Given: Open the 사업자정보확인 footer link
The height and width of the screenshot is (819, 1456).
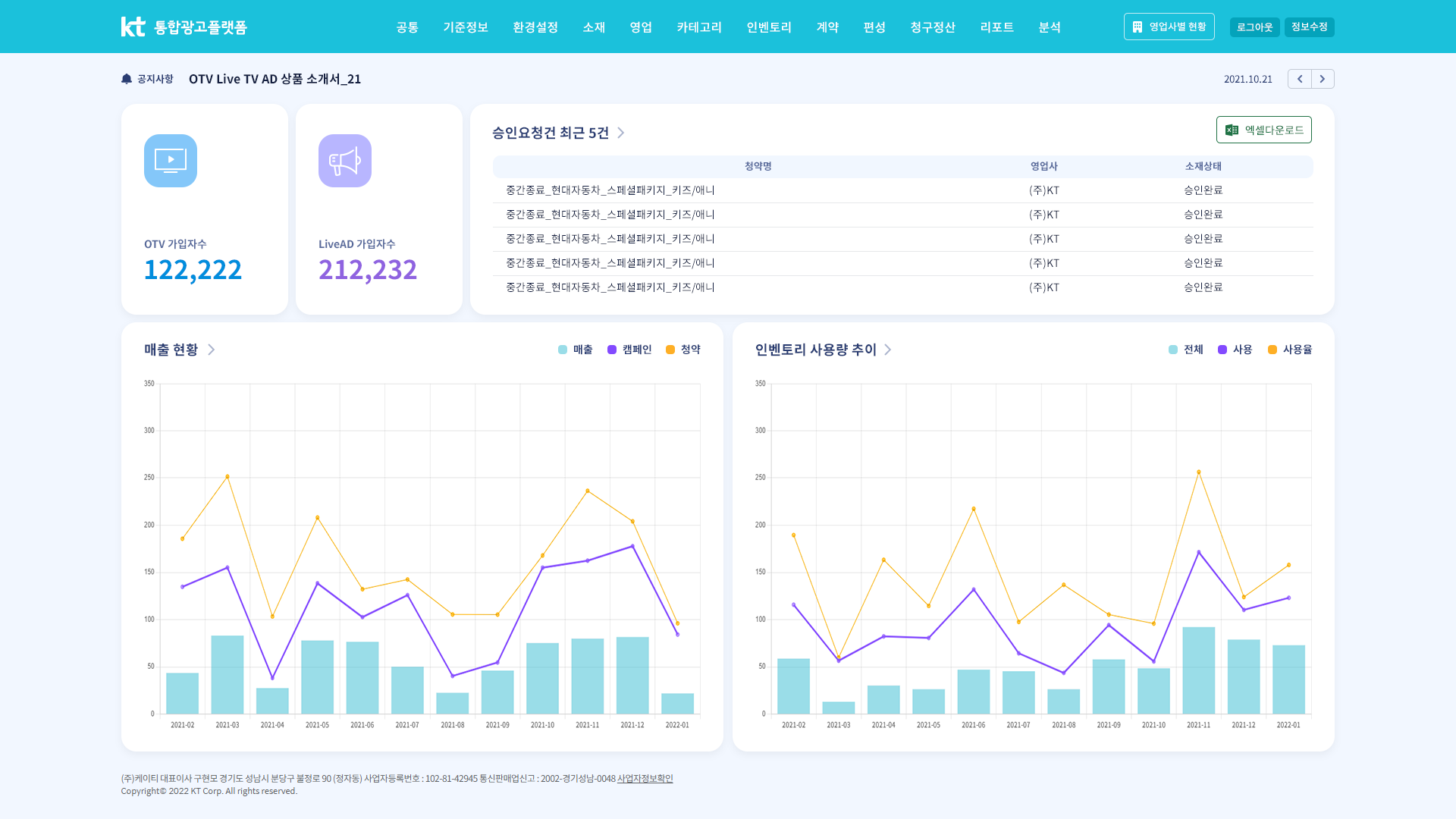Looking at the screenshot, I should 645,779.
